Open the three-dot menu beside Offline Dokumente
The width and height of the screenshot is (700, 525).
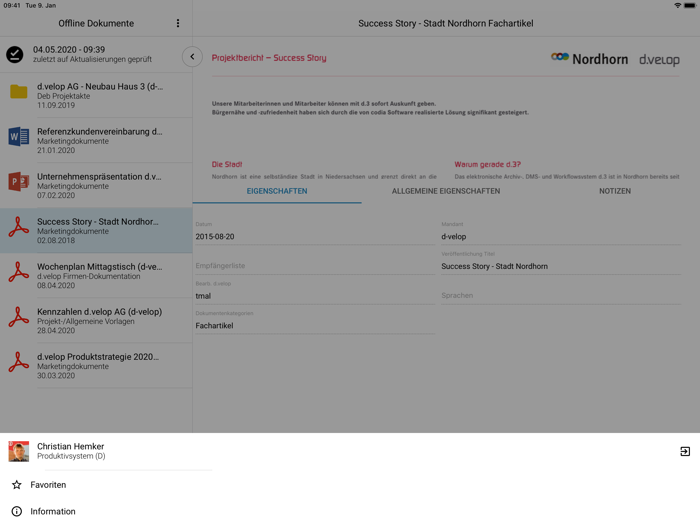[x=178, y=23]
